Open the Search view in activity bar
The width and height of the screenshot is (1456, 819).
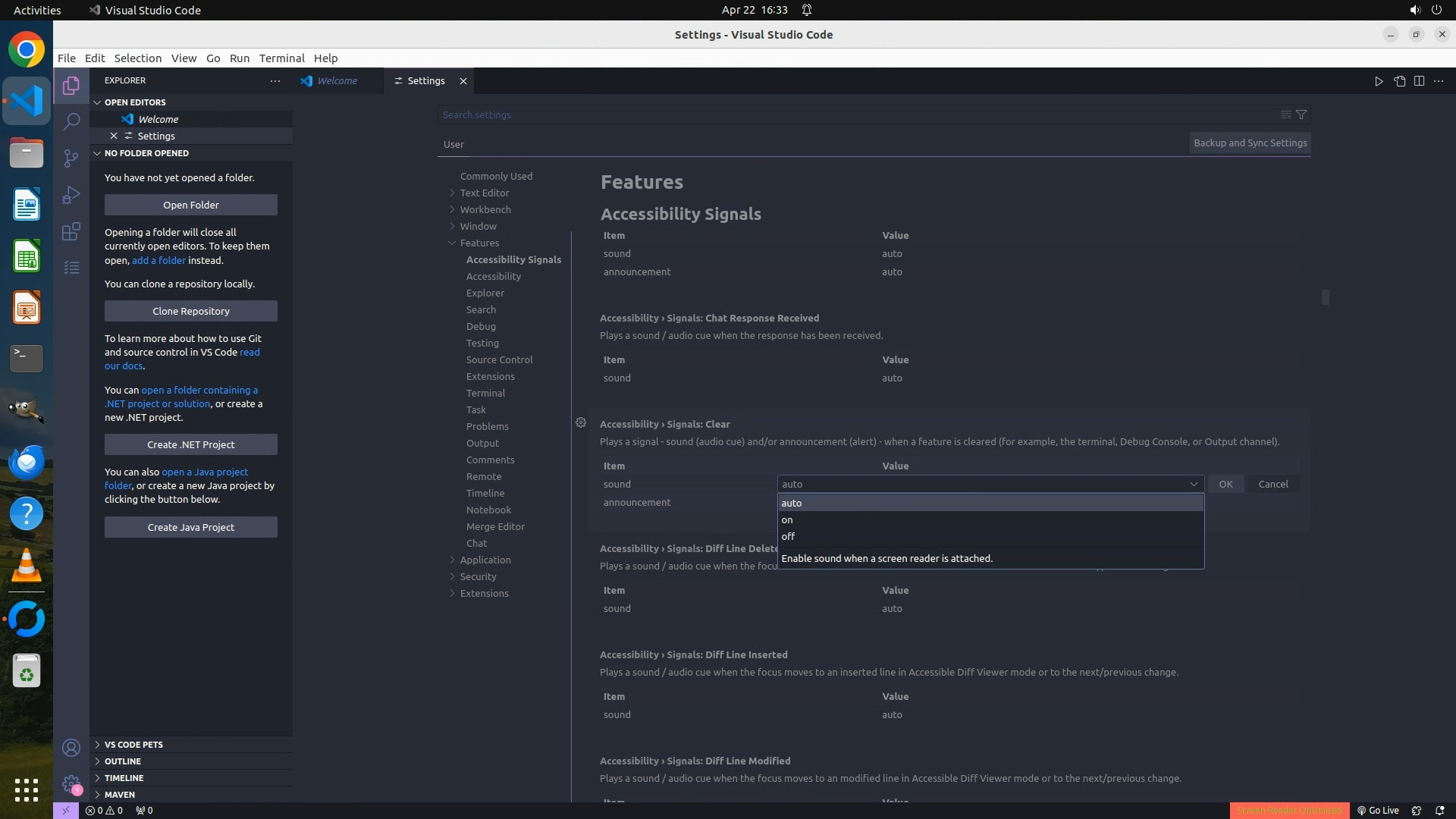(71, 121)
